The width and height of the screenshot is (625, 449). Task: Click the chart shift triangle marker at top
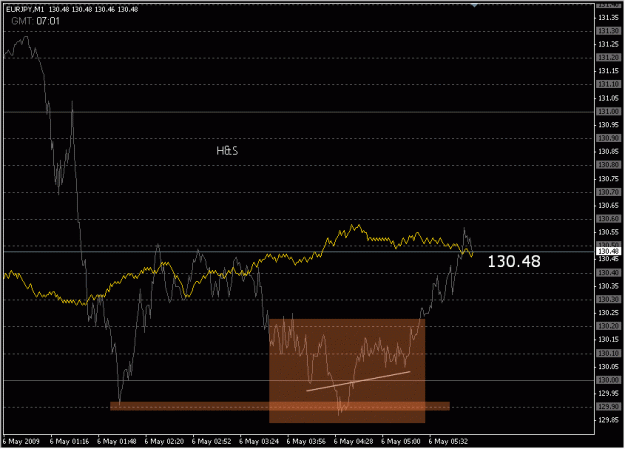474,5
